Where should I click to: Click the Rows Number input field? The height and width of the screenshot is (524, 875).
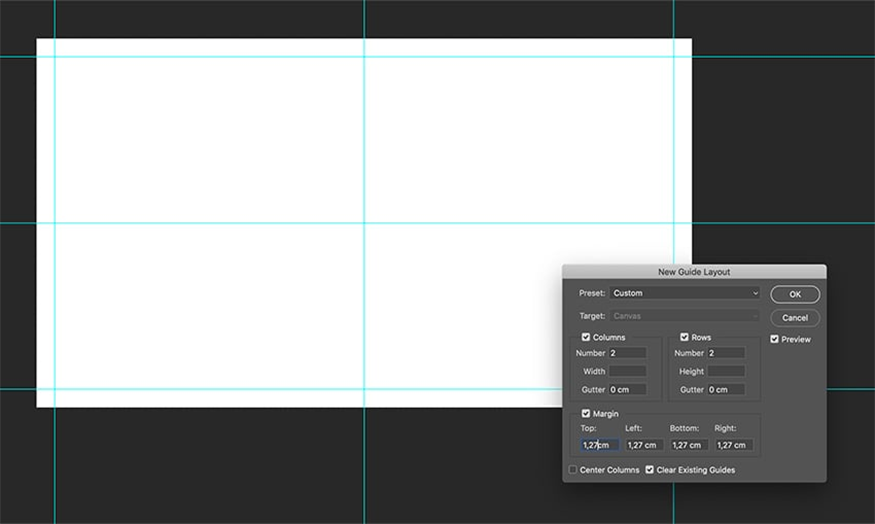pos(726,353)
